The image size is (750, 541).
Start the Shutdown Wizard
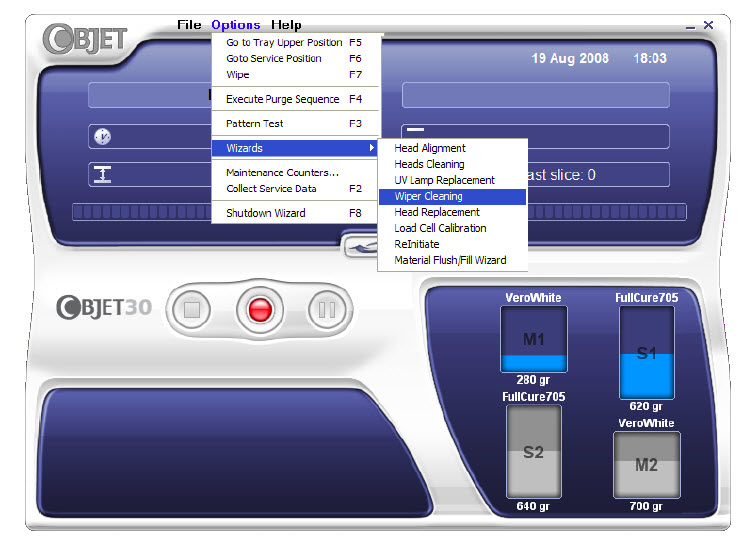point(266,213)
